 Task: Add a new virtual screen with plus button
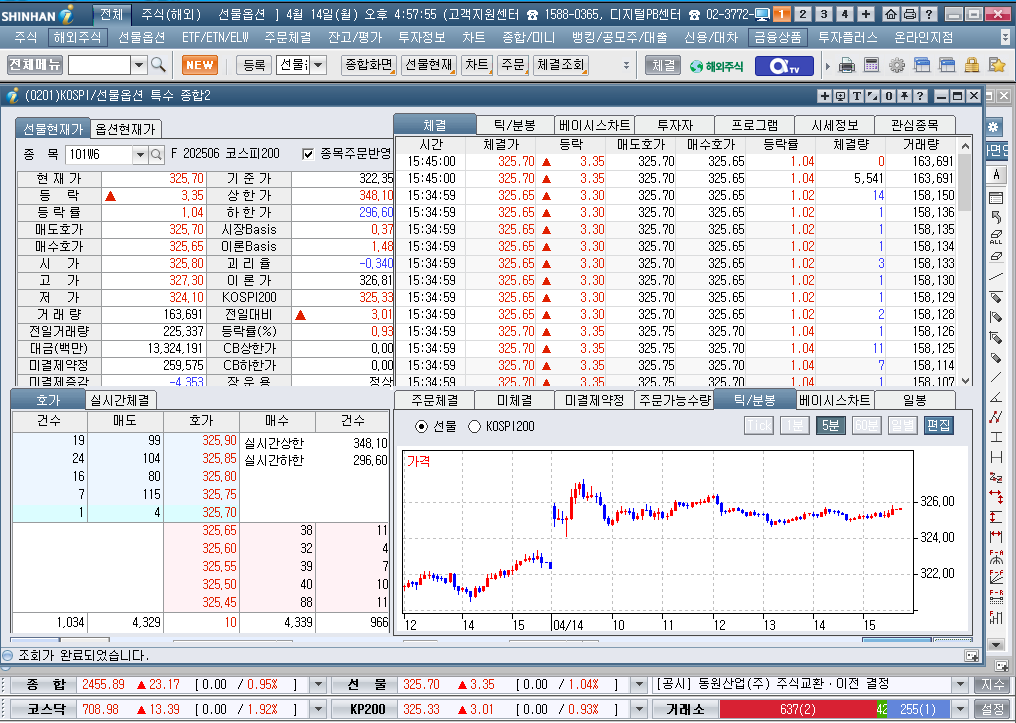866,14
